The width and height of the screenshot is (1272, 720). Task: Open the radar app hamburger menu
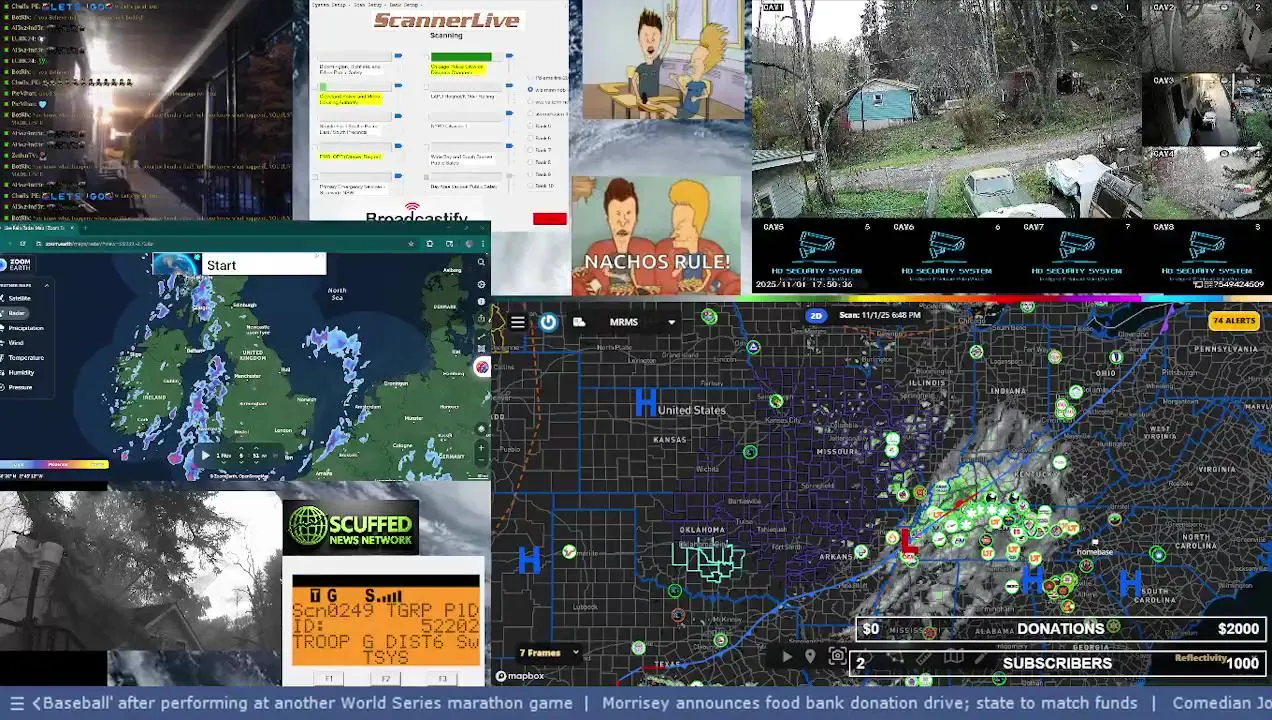point(517,322)
